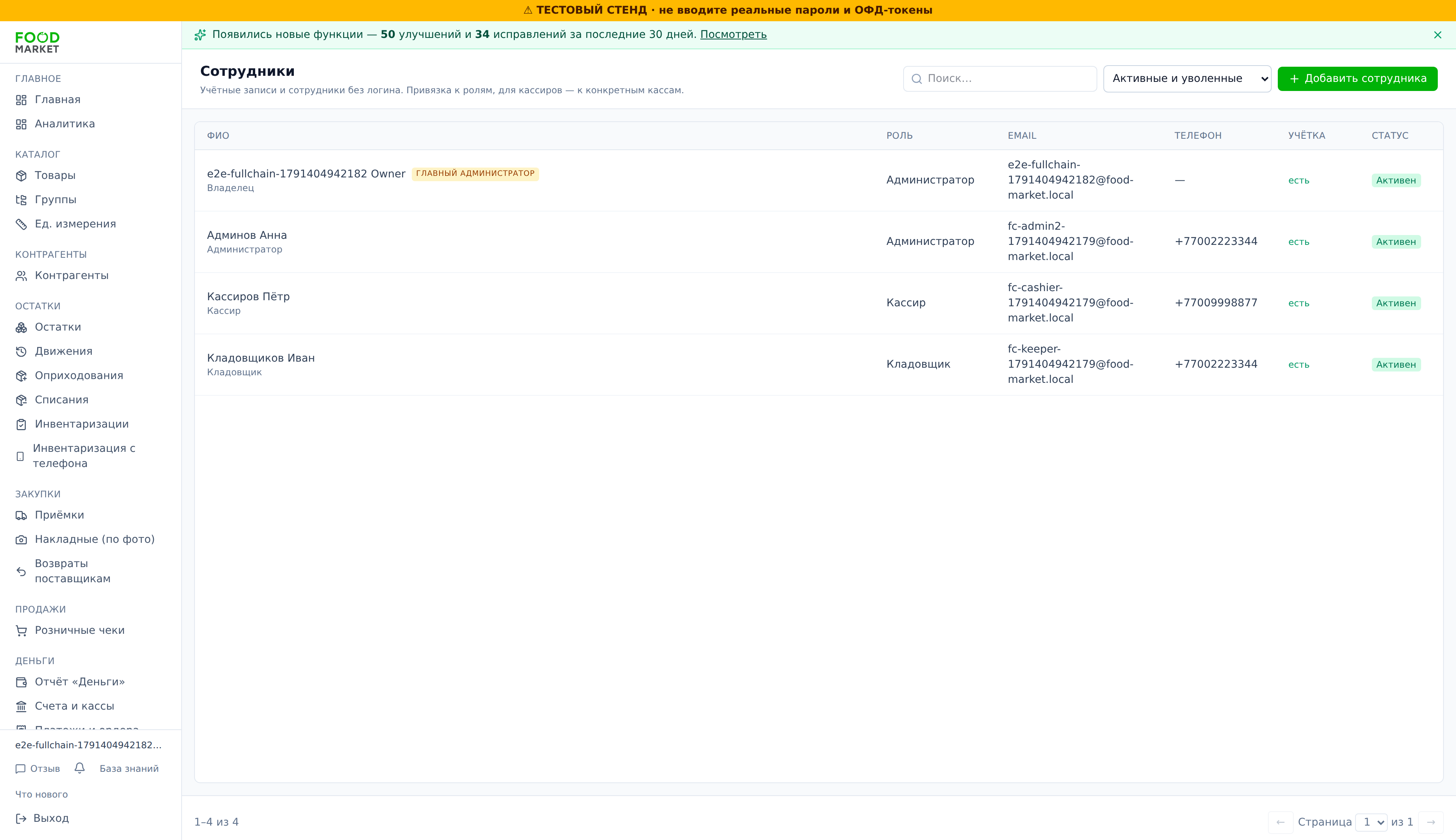Click the Счета и кассы bank icon

21,706
